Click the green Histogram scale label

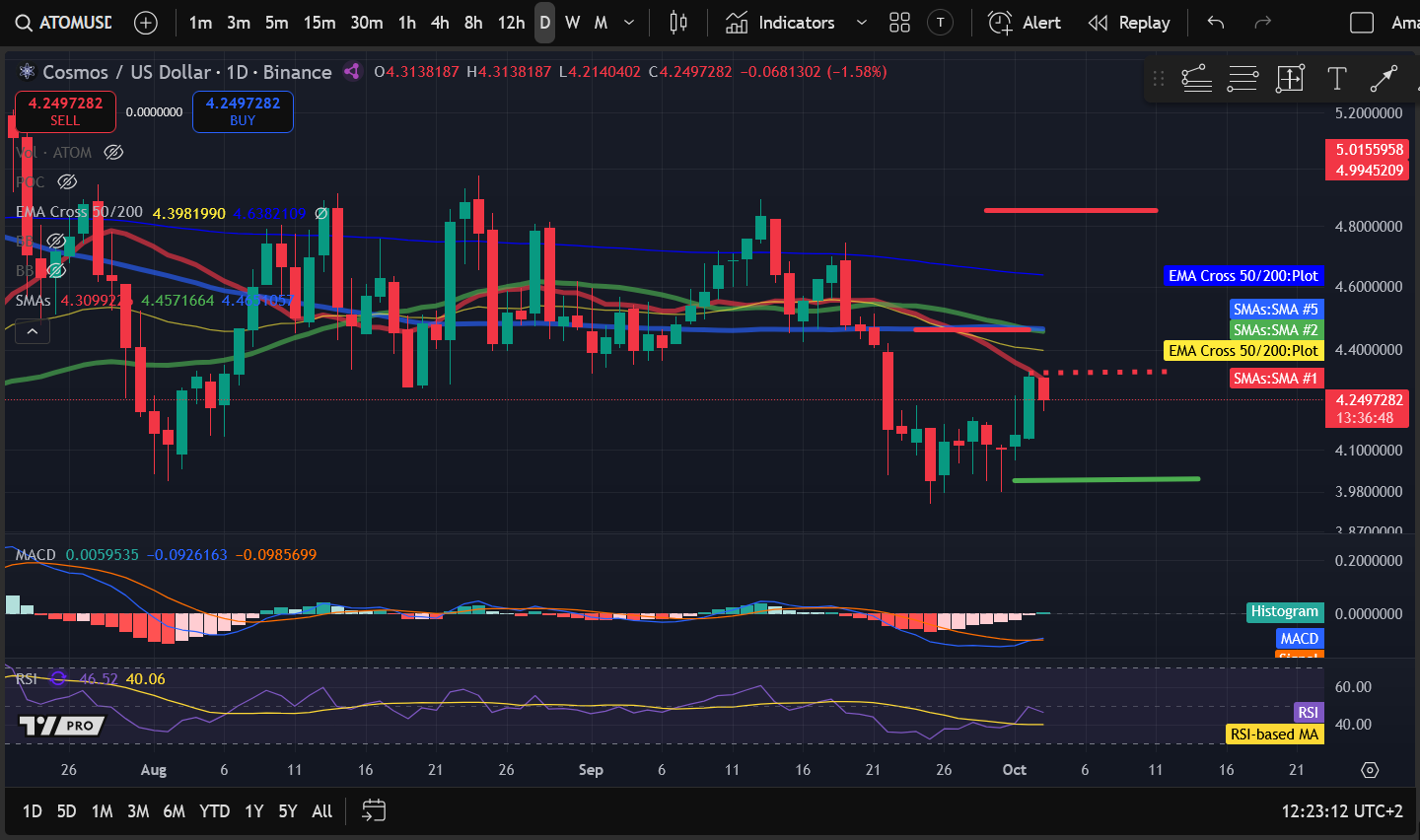click(1285, 611)
